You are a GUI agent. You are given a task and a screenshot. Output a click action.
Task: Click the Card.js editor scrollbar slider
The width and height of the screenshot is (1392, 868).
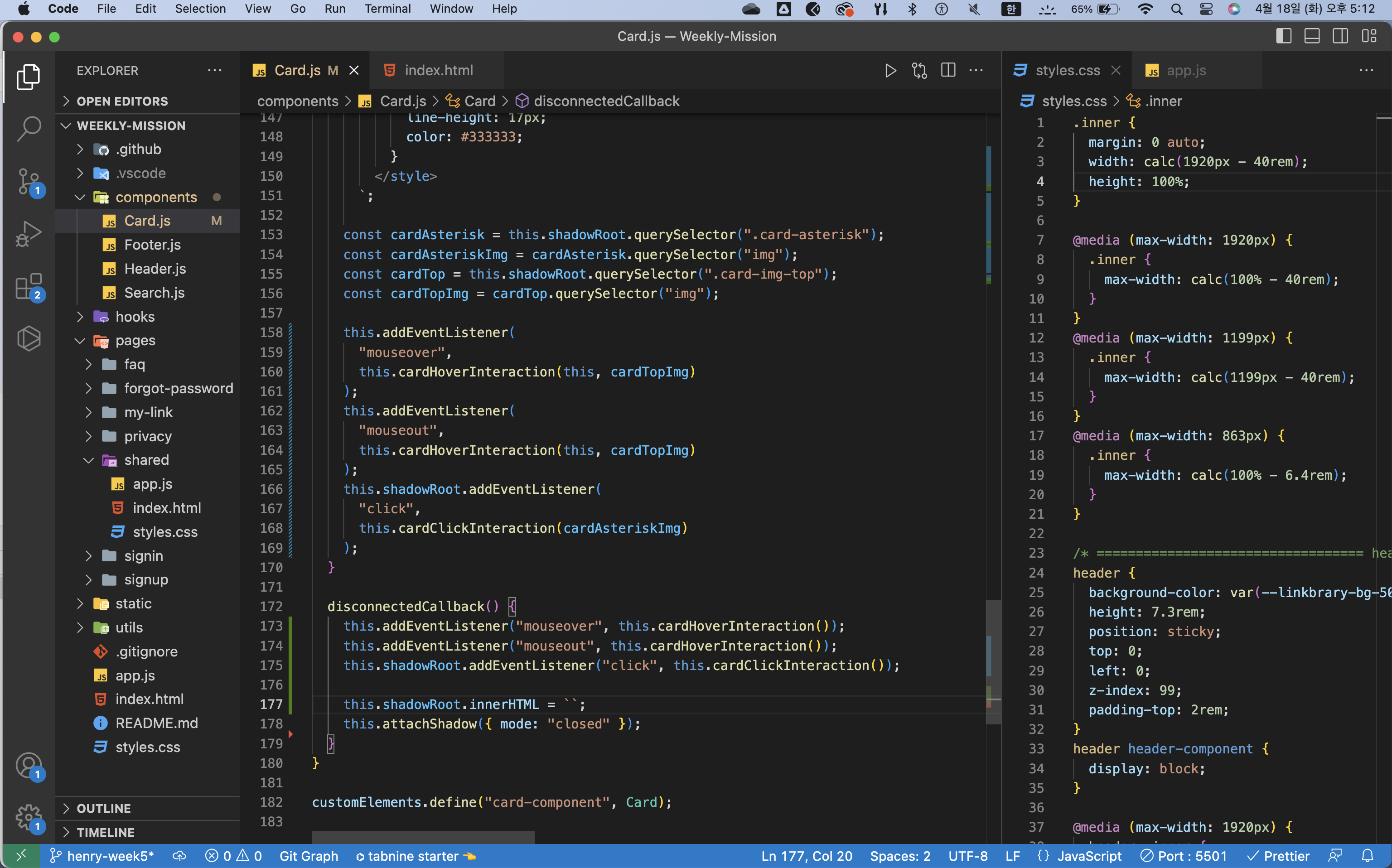[x=994, y=662]
